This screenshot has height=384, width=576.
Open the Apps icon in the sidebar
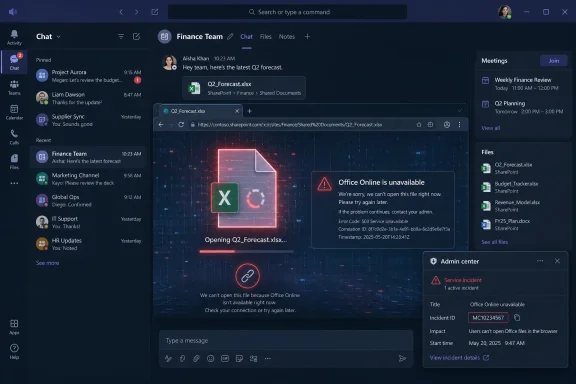[x=14, y=326]
